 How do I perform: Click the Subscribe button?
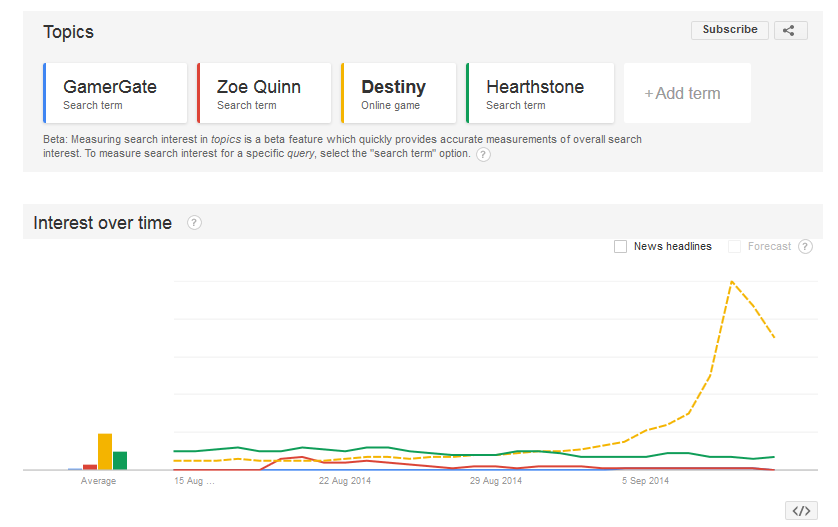tap(730, 30)
